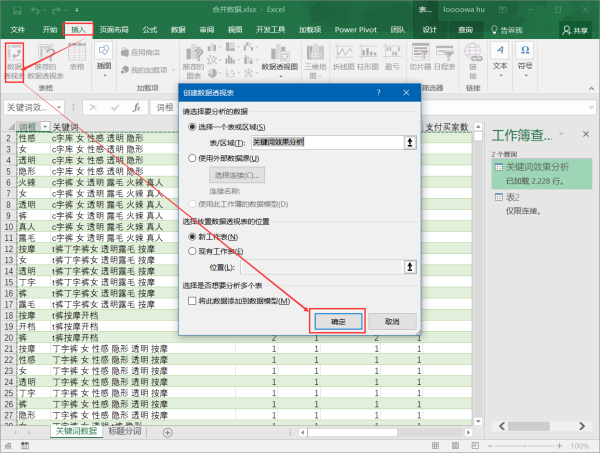This screenshot has width=600, height=453.
Task: Select 选择一个表或区域 radio option
Action: 193,128
